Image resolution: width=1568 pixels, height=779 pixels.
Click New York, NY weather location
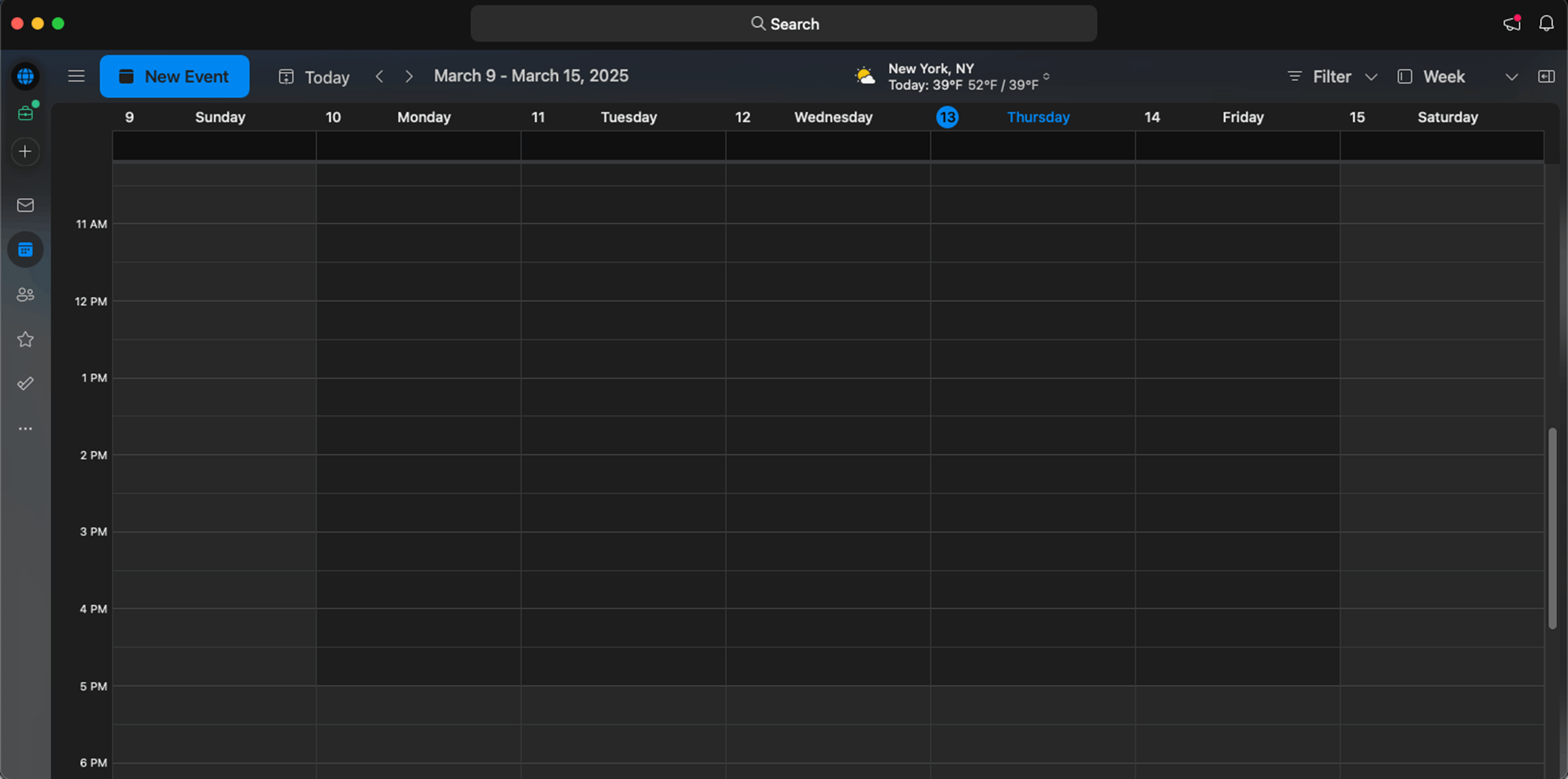[931, 68]
